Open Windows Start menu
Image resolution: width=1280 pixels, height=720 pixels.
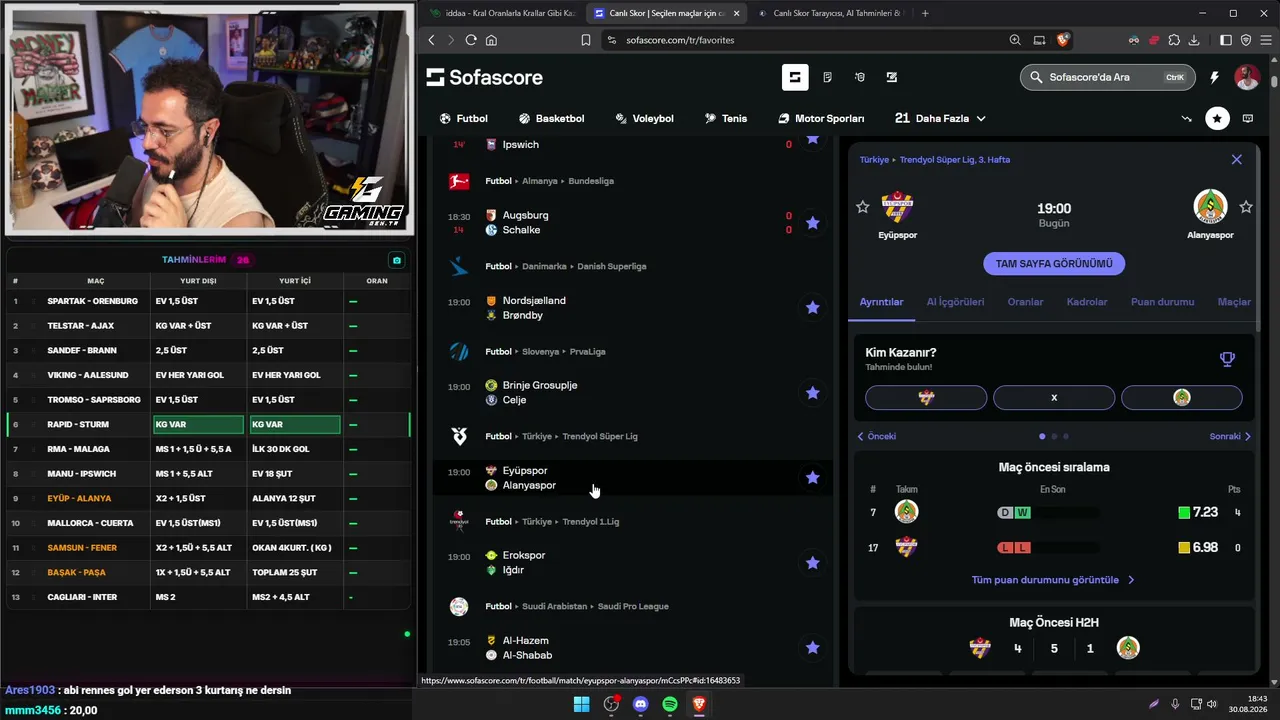pyautogui.click(x=581, y=704)
